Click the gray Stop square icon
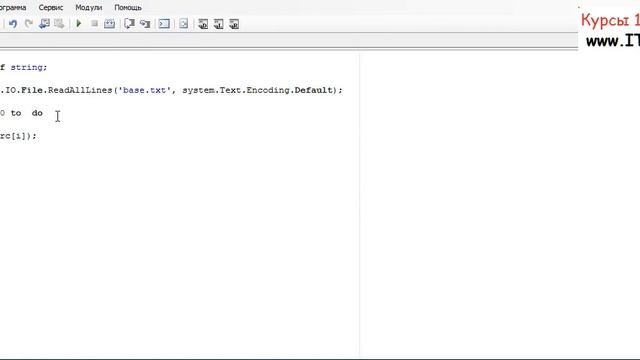 (x=94, y=24)
